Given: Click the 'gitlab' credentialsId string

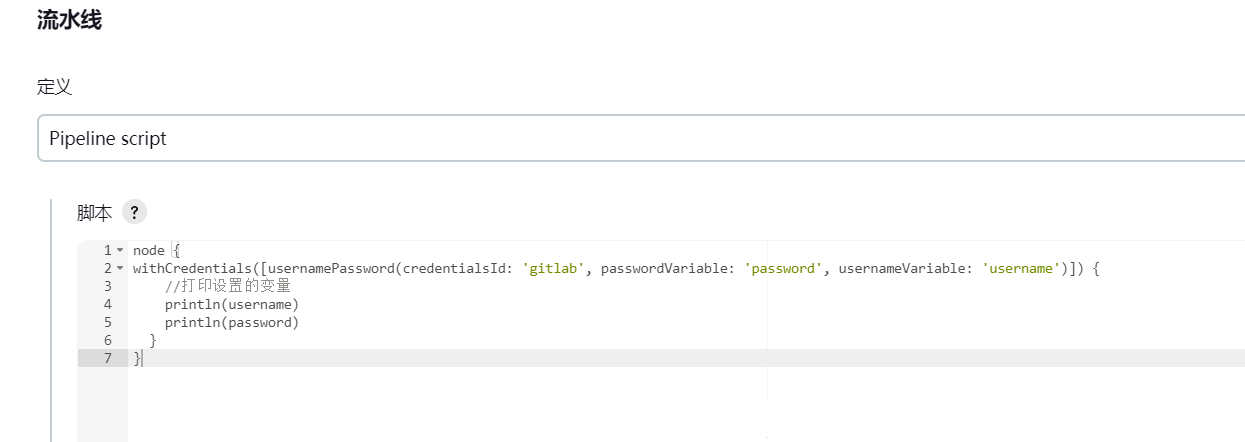Looking at the screenshot, I should (553, 268).
